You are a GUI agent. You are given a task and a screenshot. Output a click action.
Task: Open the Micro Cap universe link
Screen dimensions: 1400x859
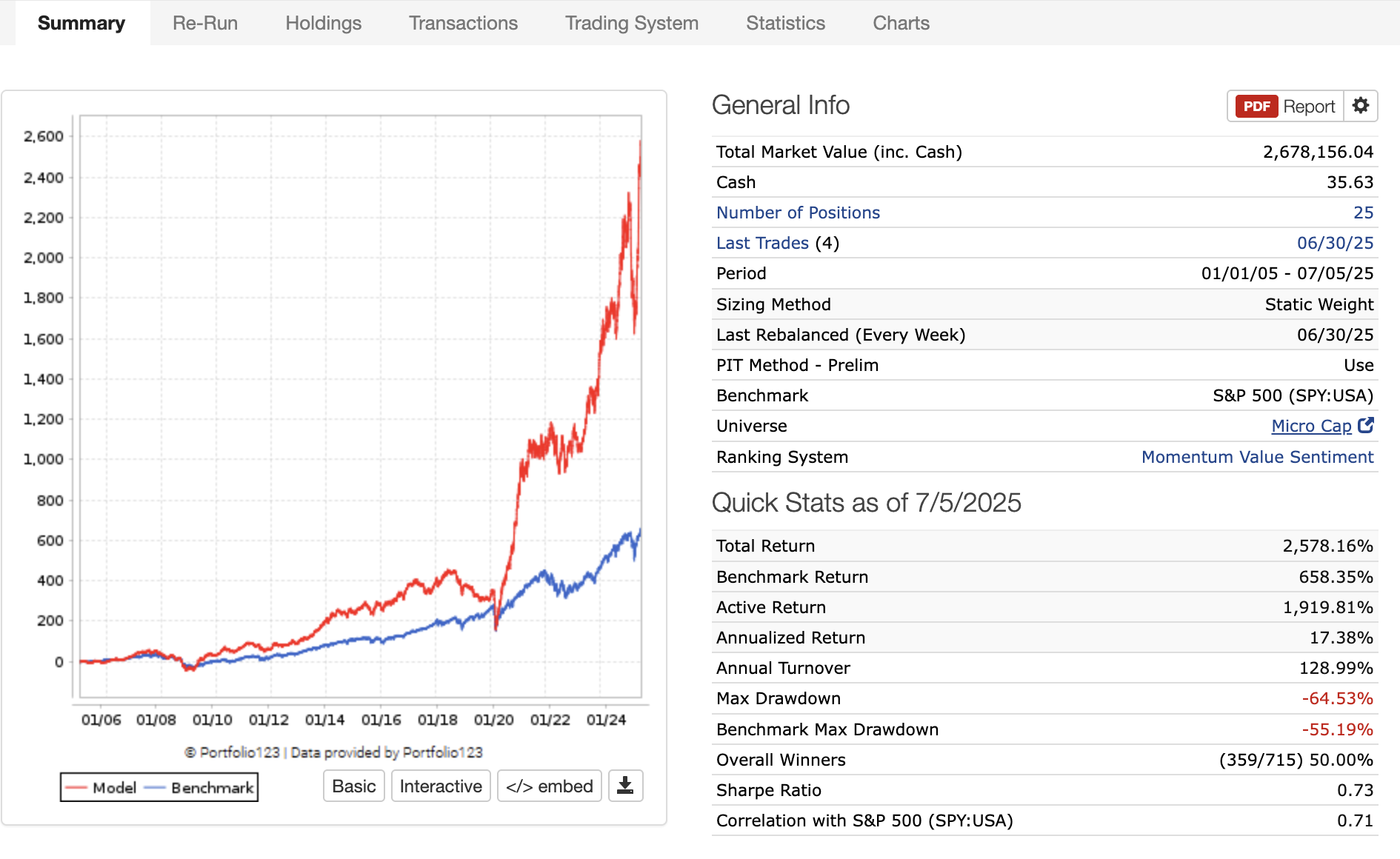pos(1311,426)
